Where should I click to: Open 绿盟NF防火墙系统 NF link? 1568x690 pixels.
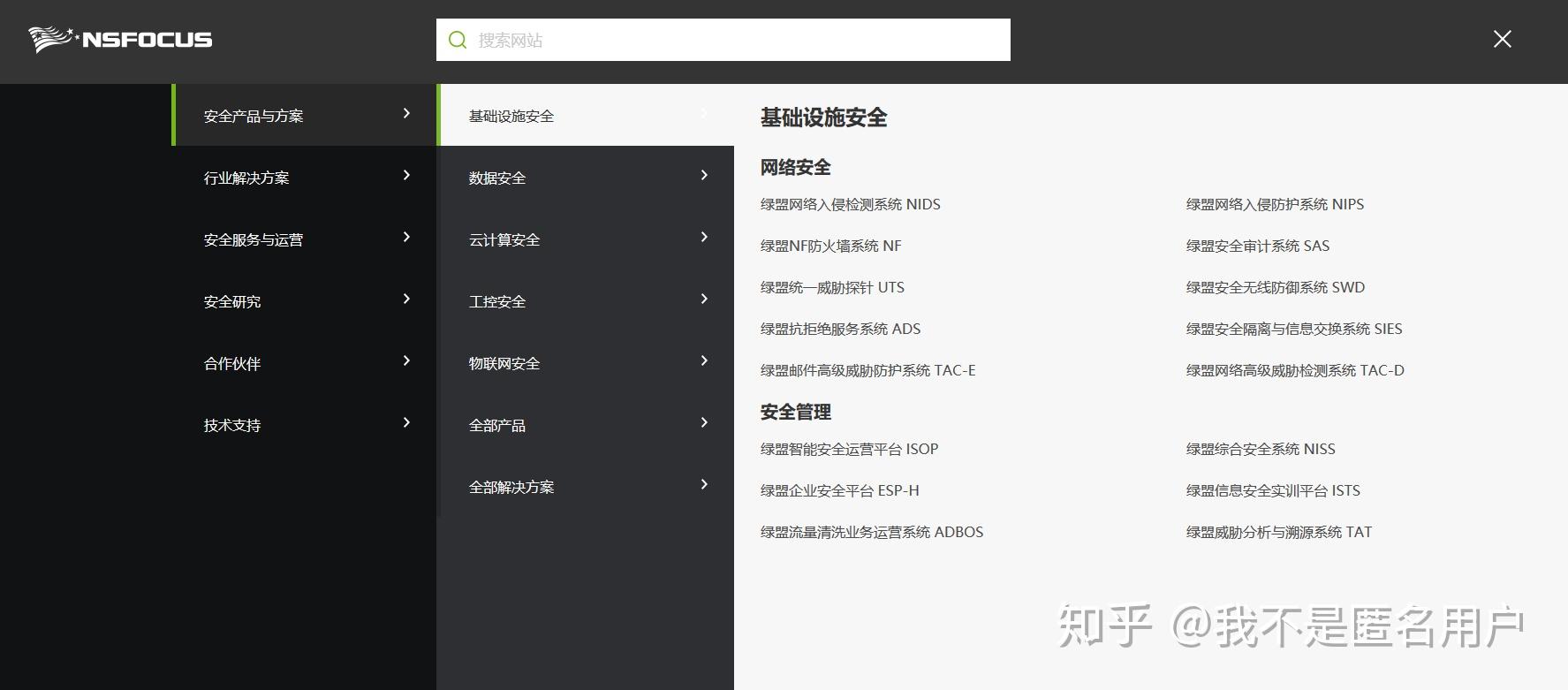point(830,246)
